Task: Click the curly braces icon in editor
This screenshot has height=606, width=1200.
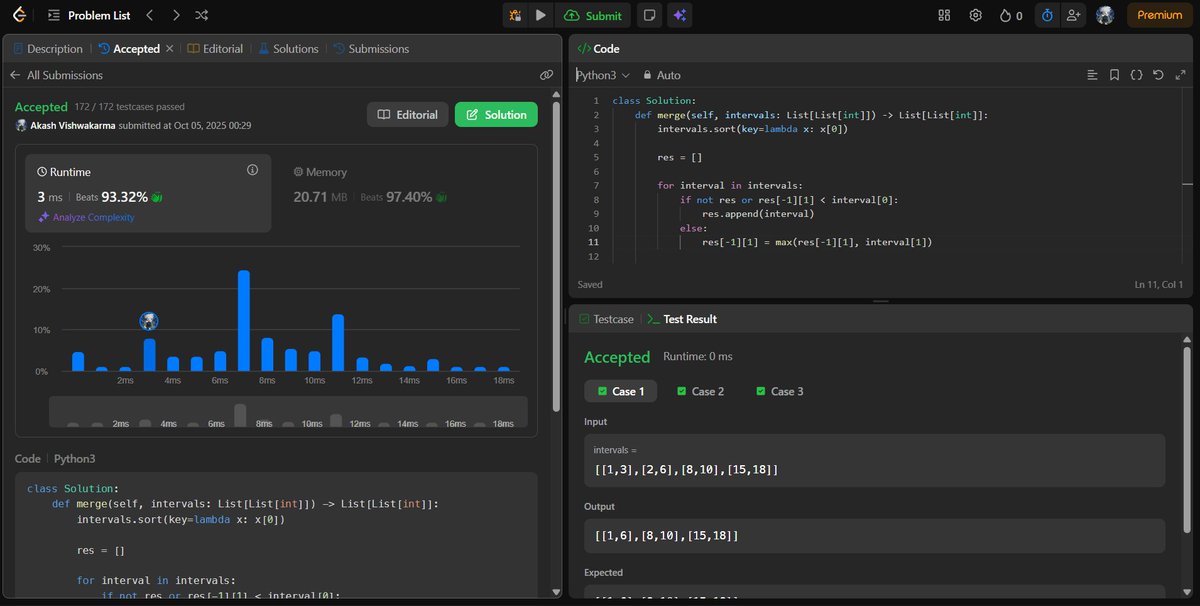Action: (1136, 75)
